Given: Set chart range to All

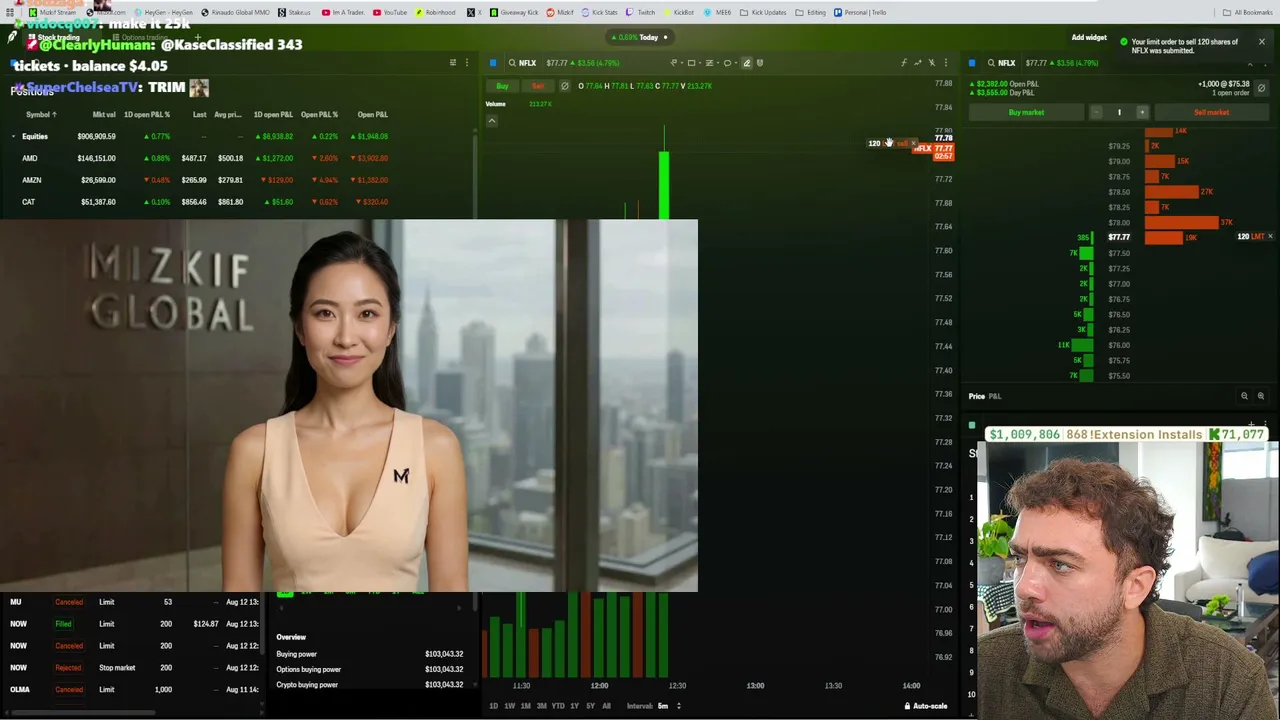Looking at the screenshot, I should coord(606,706).
